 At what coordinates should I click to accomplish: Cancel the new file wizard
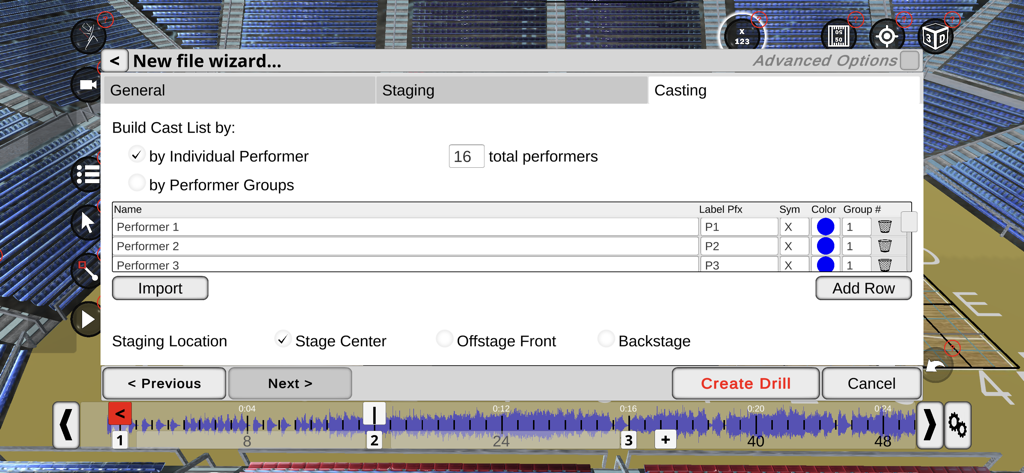(x=871, y=383)
